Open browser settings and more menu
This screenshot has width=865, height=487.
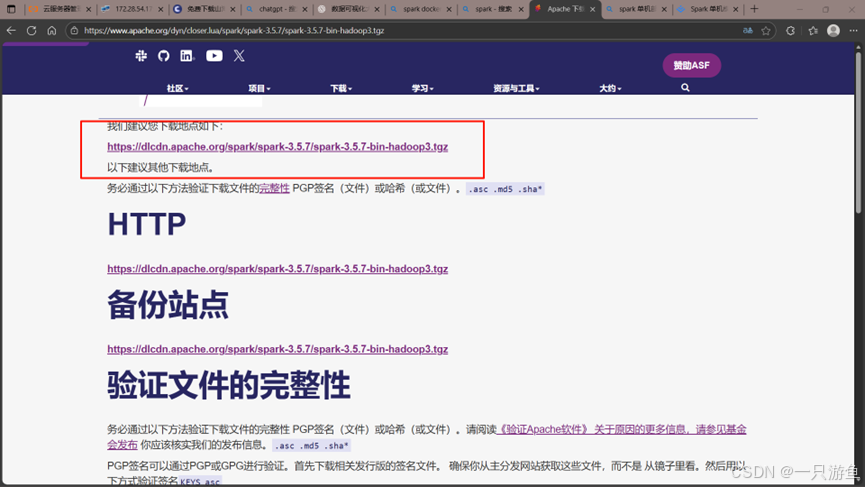click(854, 31)
